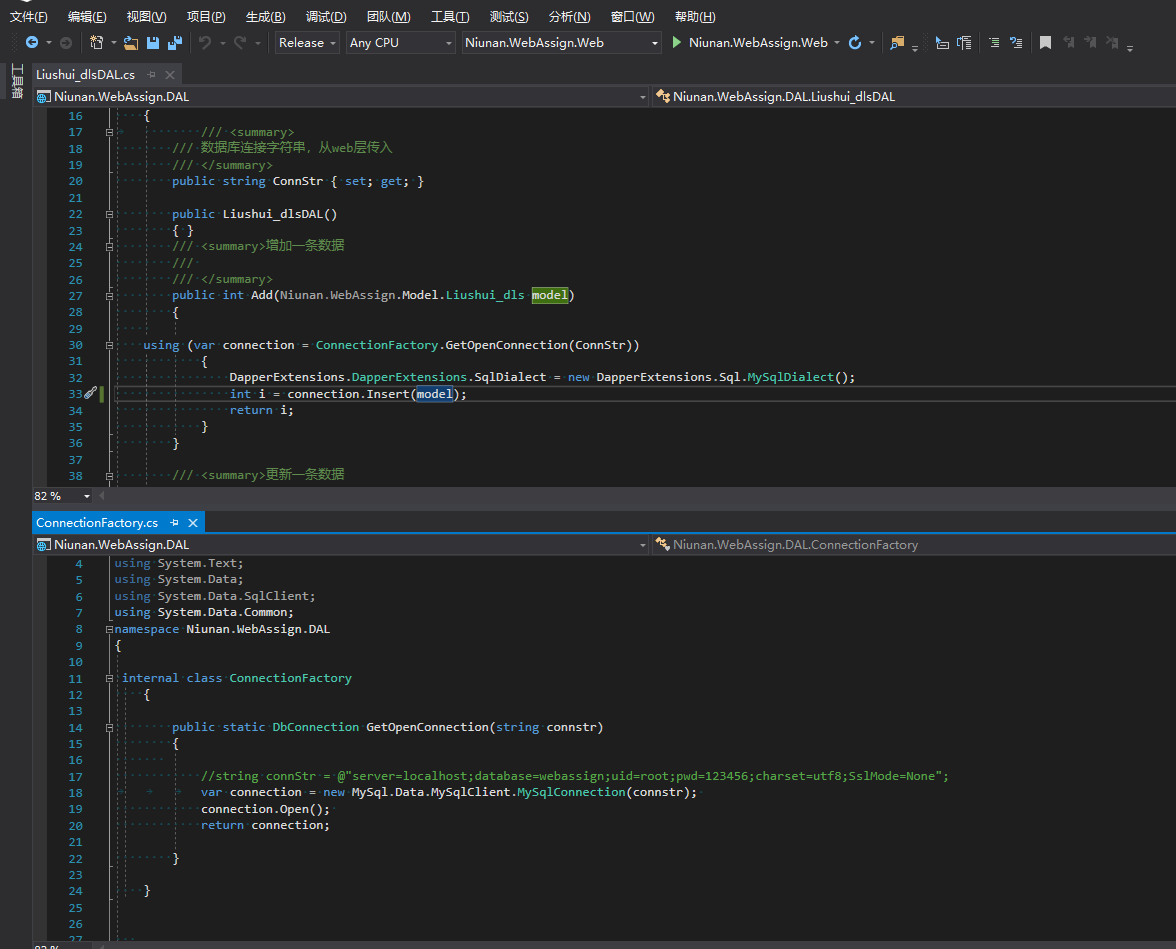Screen dimensions: 1176x949
Task: Click the navigate backward arrow icon
Action: [x=33, y=43]
